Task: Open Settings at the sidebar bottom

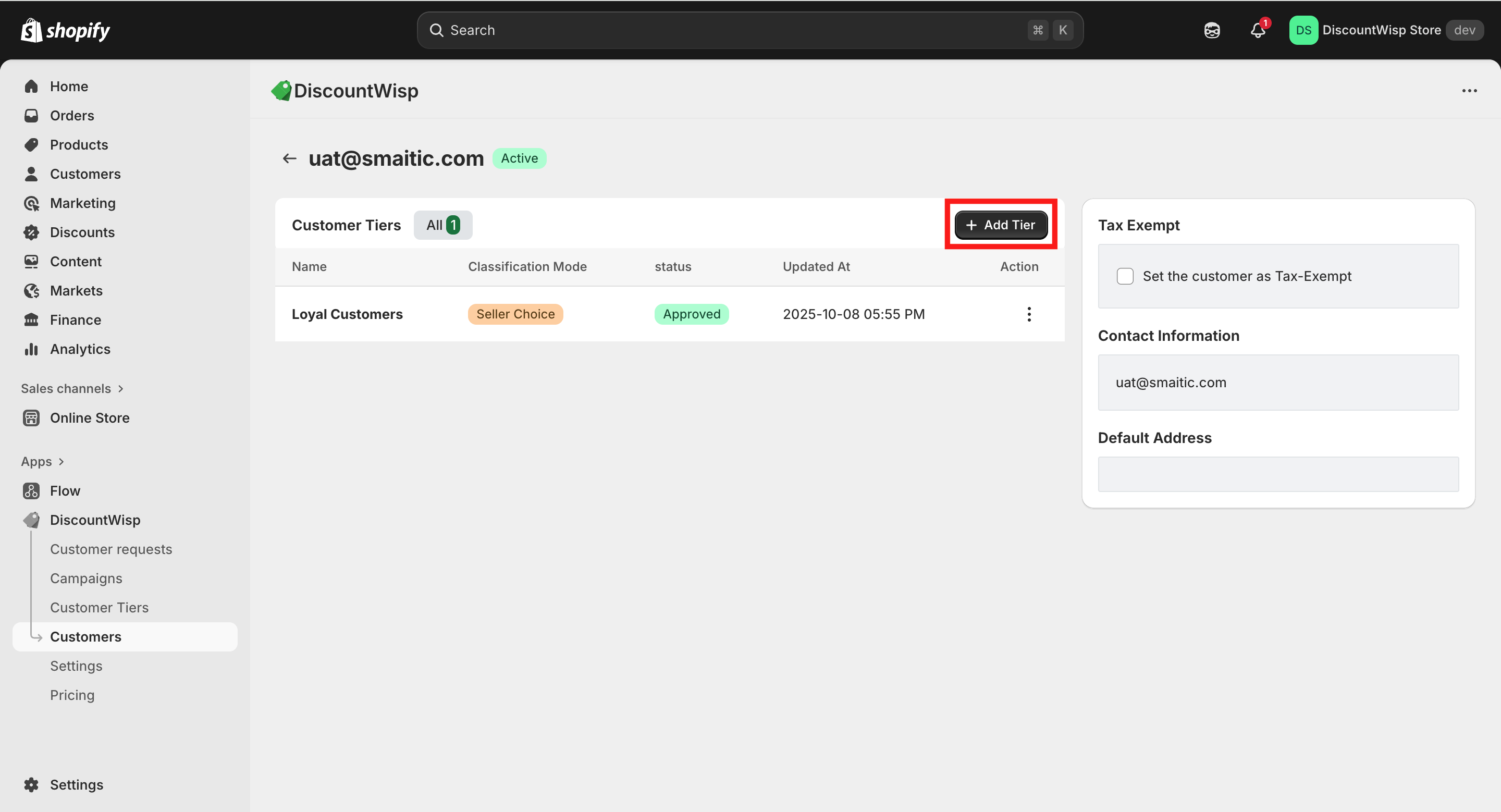Action: coord(76,784)
